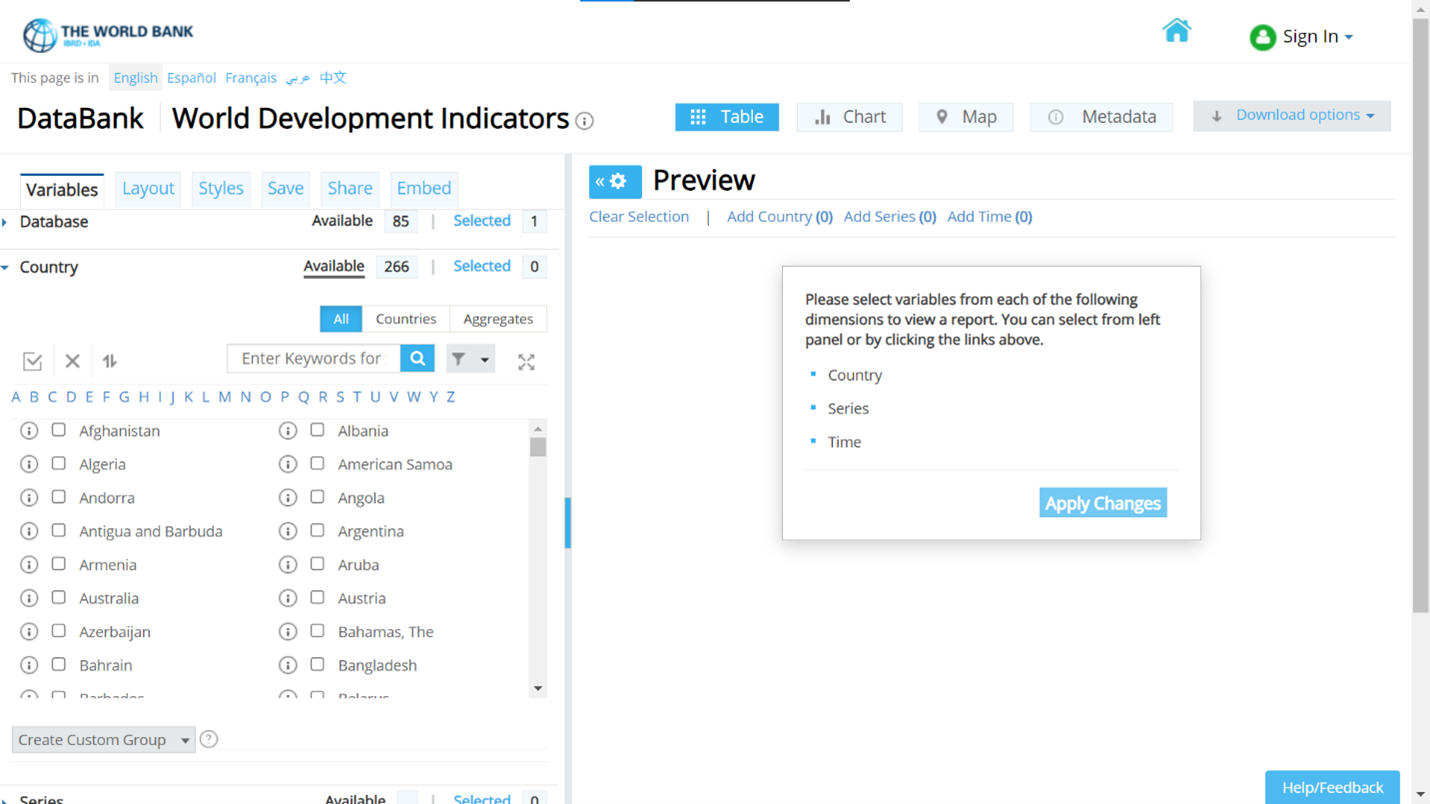This screenshot has width=1430, height=804.
Task: Select the Bangladesh checkbox
Action: click(317, 665)
